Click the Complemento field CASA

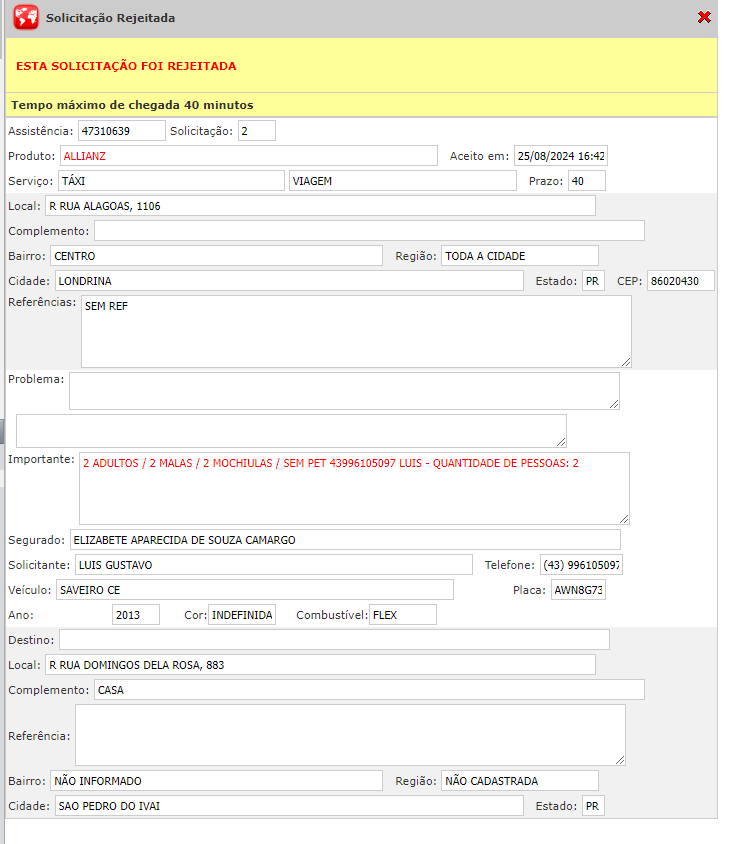(x=369, y=690)
